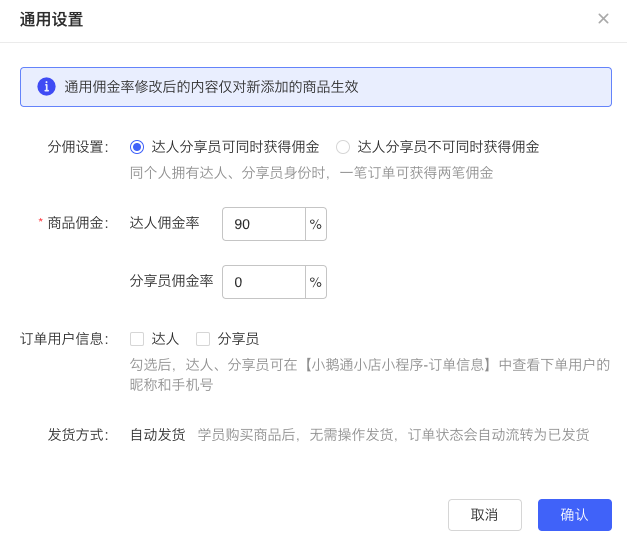This screenshot has width=627, height=541.
Task: Click the 分佣设置 label
Action: click(x=78, y=147)
